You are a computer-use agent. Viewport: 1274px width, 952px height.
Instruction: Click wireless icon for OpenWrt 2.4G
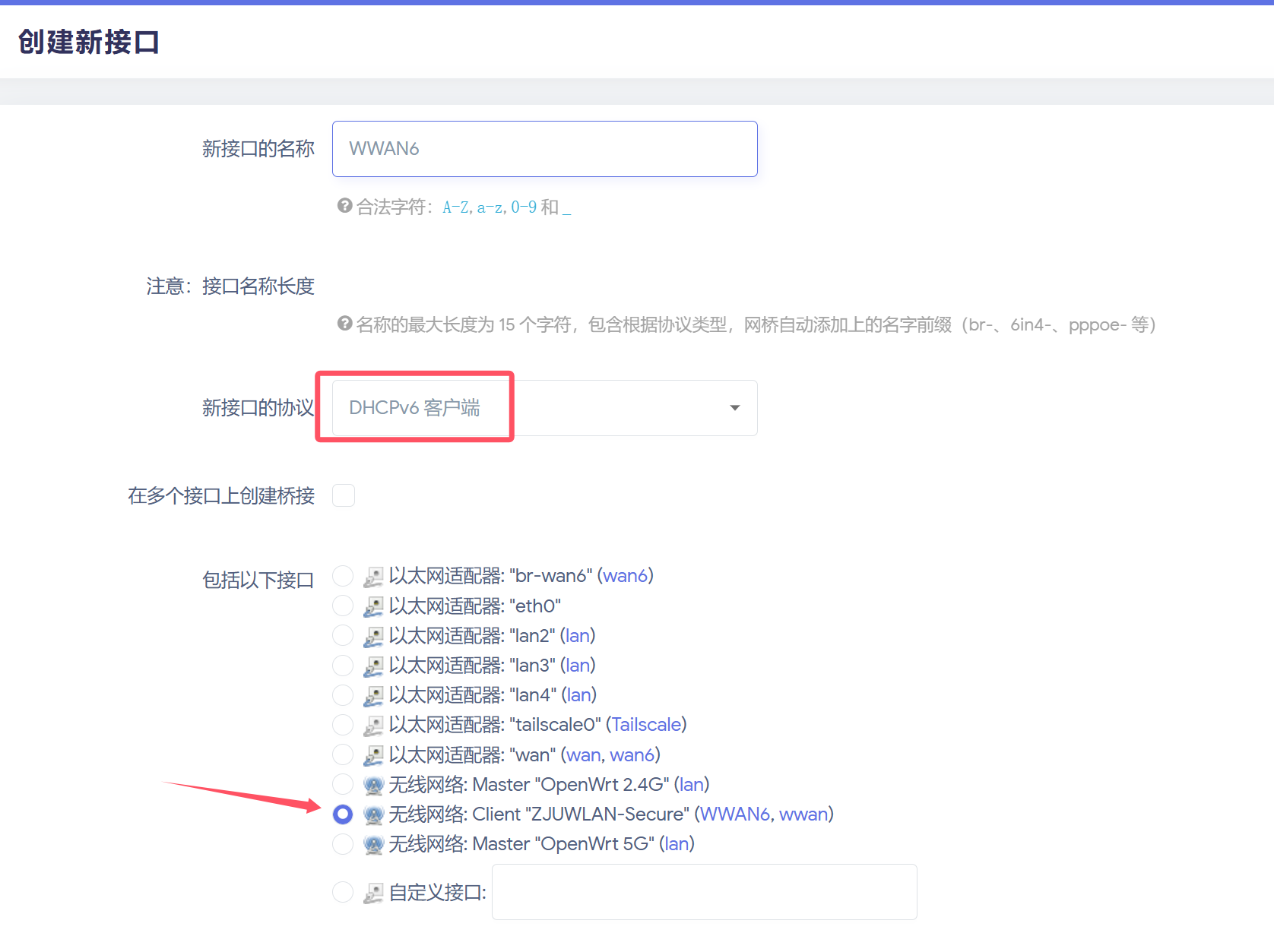point(372,785)
